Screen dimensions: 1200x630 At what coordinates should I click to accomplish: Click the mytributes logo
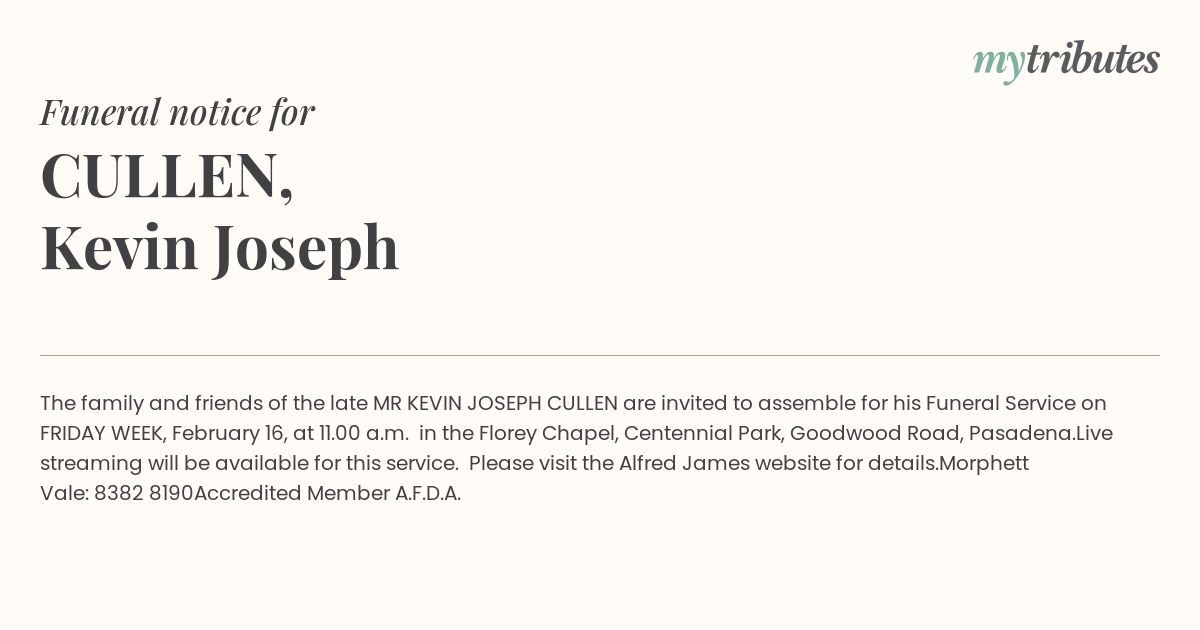coord(1066,61)
